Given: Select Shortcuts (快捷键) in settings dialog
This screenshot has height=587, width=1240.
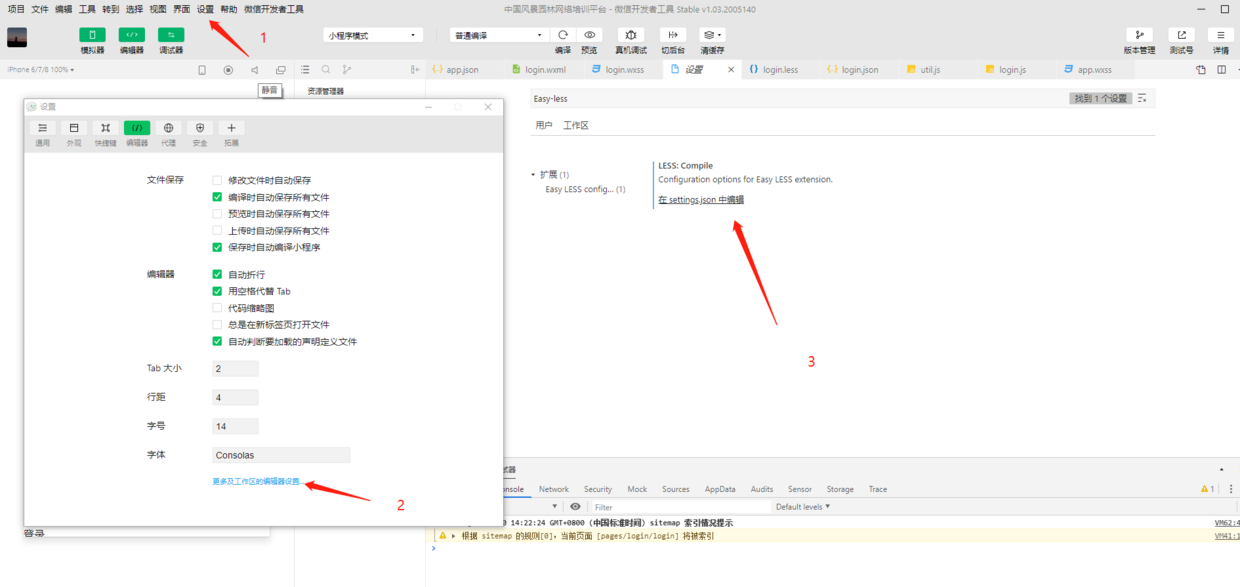Looking at the screenshot, I should tap(105, 134).
